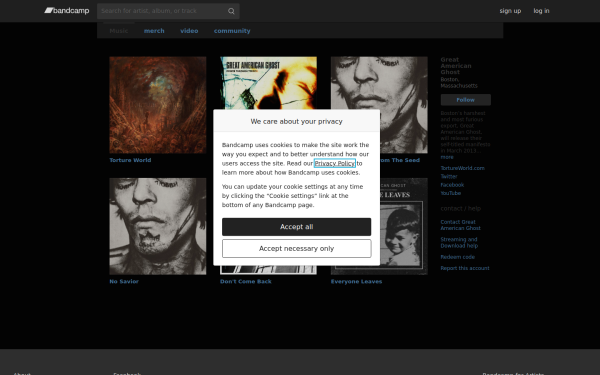The image size is (600, 375).
Task: Select the music tab
Action: (x=119, y=31)
